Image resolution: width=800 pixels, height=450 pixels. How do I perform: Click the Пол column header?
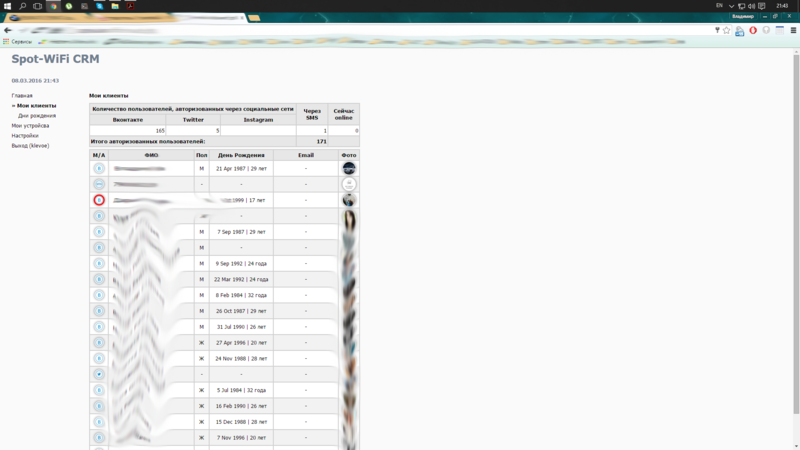click(202, 155)
